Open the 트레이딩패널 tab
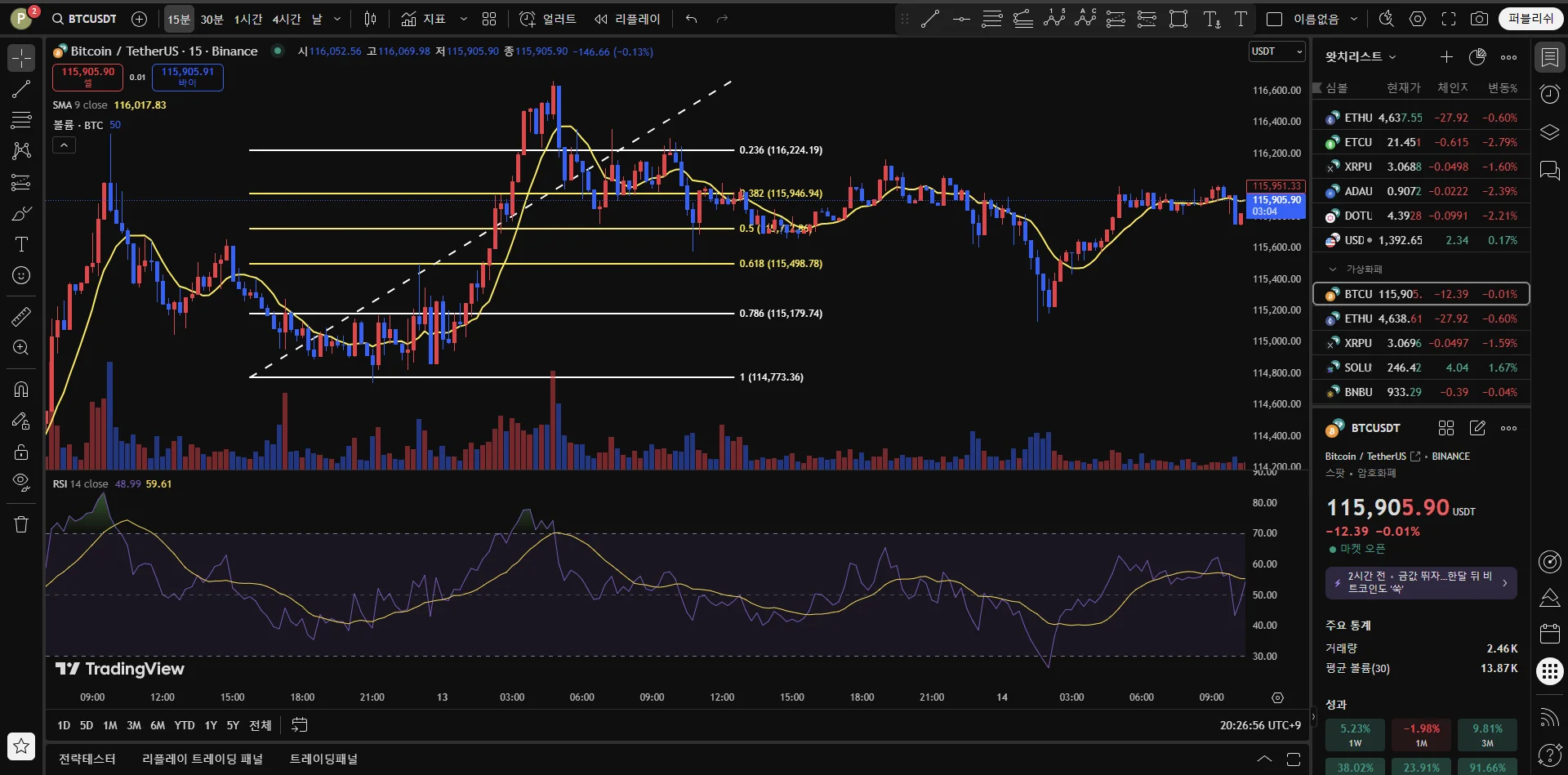 click(x=323, y=759)
